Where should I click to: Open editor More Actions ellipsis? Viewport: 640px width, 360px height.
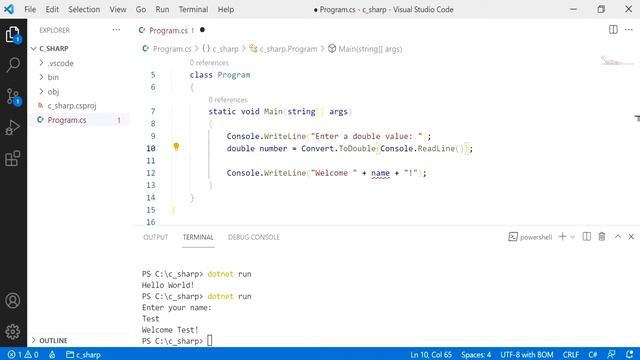click(629, 29)
